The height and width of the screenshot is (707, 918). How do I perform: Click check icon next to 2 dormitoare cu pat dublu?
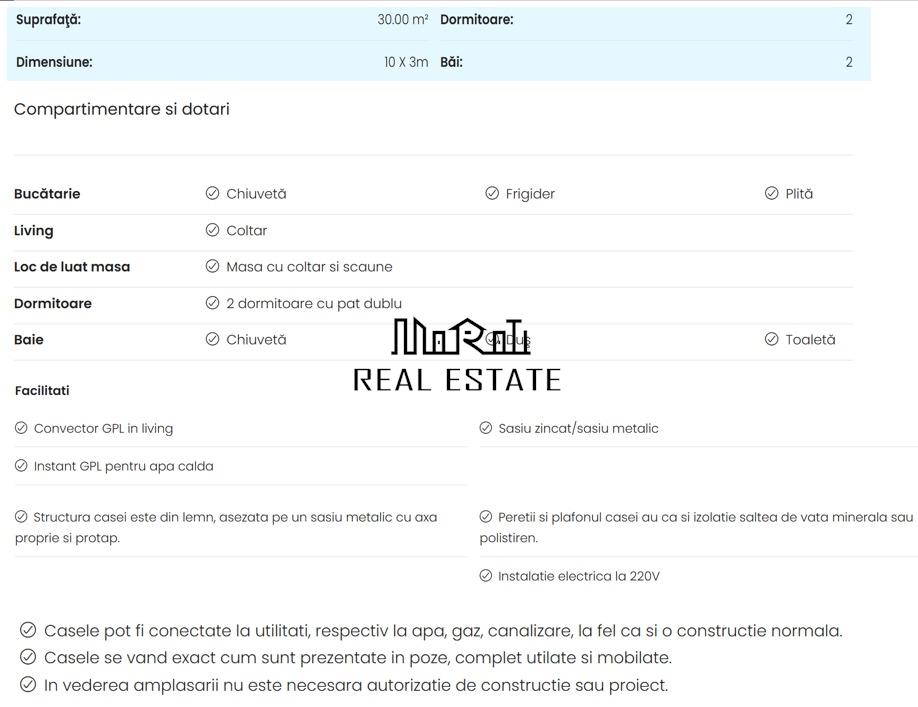[x=212, y=303]
